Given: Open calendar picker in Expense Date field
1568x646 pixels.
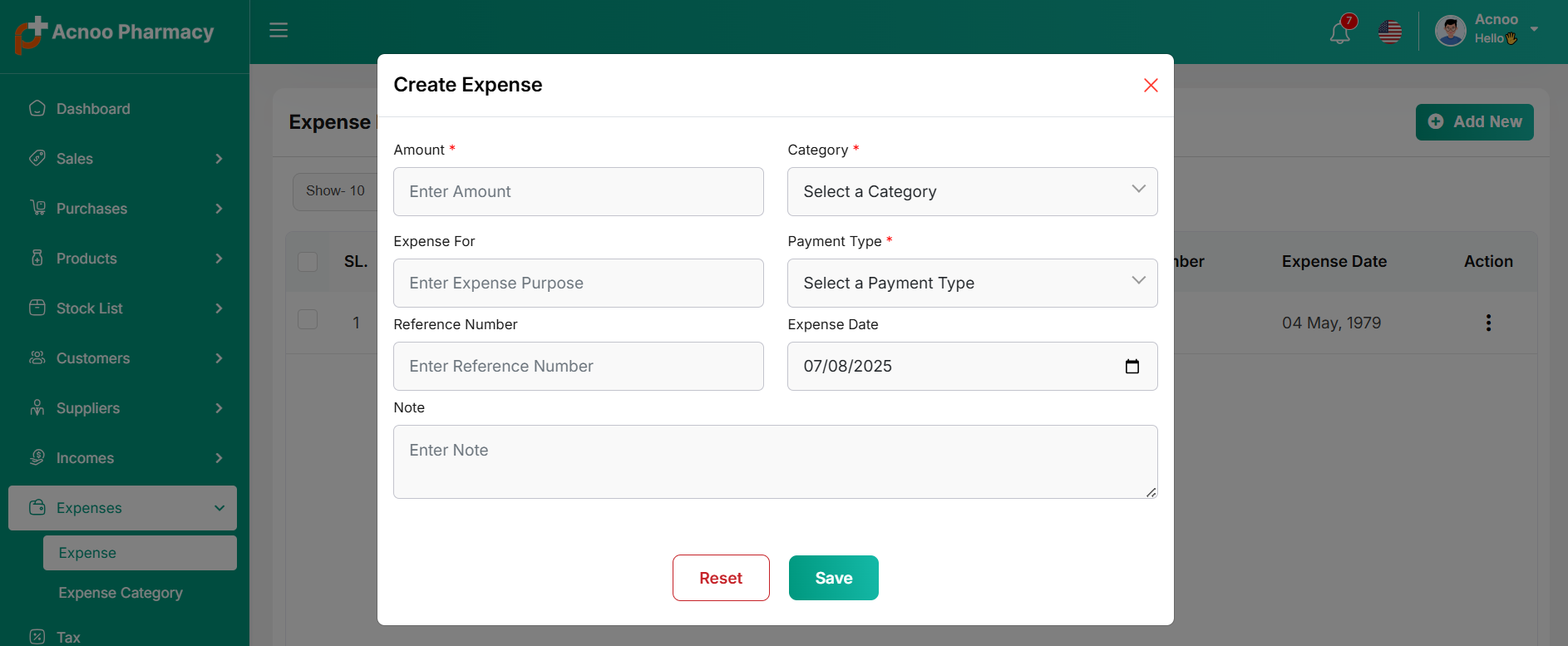Looking at the screenshot, I should (x=1132, y=367).
